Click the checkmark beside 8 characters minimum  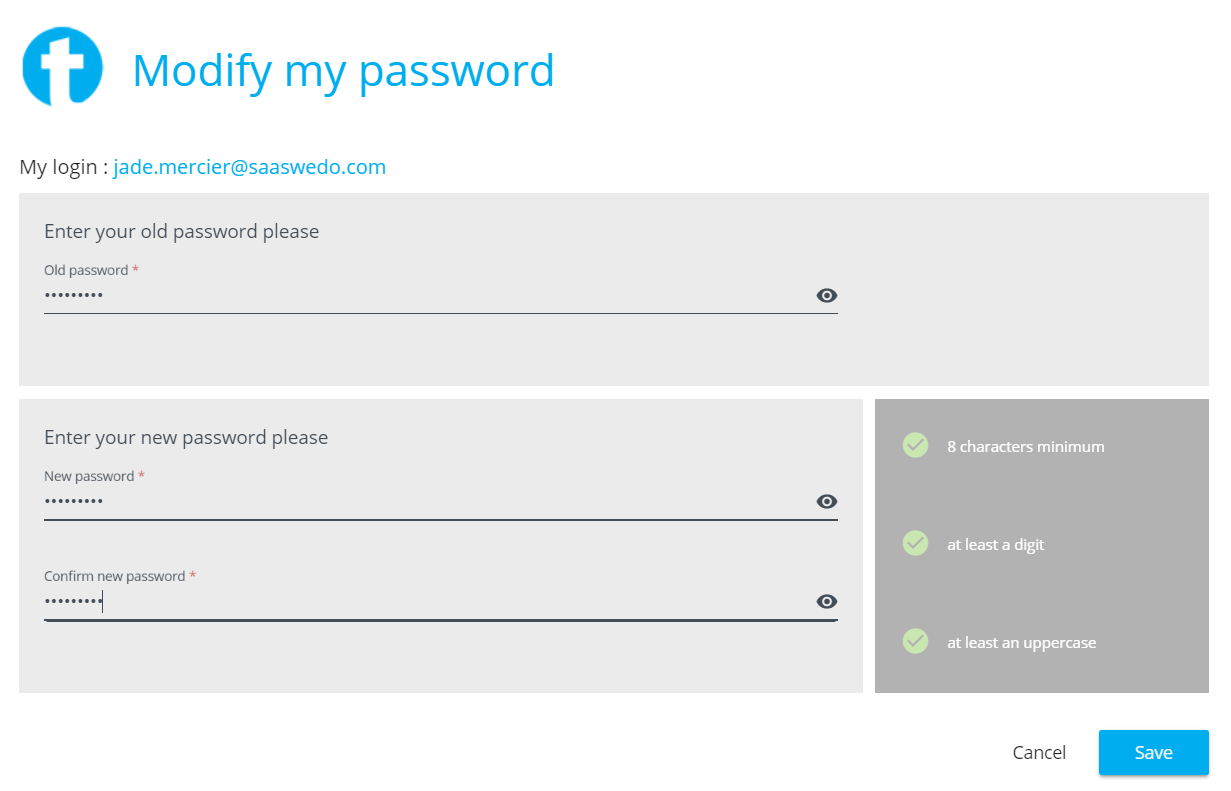[x=915, y=446]
